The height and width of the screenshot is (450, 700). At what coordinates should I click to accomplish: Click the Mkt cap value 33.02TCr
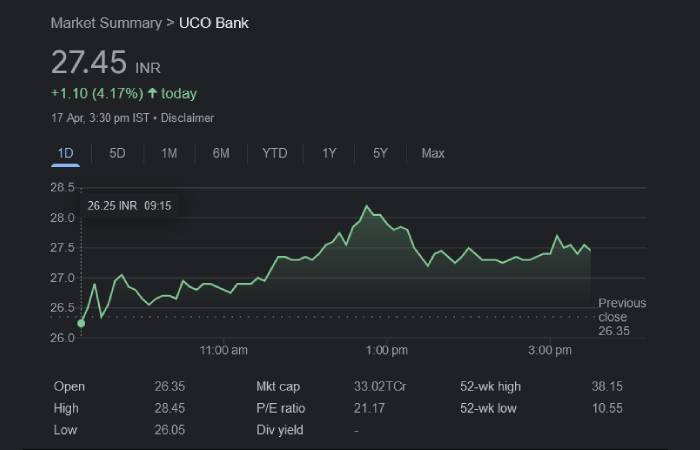(380, 387)
